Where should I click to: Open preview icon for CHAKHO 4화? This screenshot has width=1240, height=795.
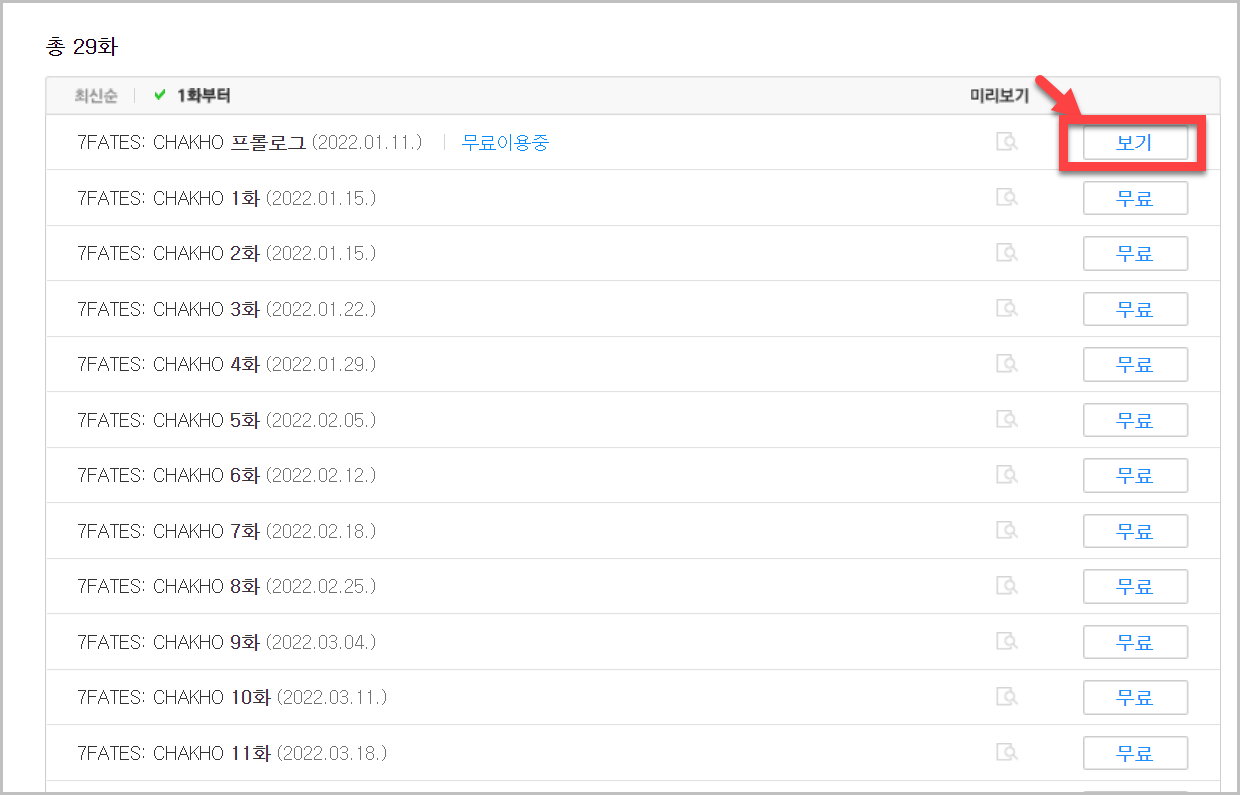(x=1007, y=364)
